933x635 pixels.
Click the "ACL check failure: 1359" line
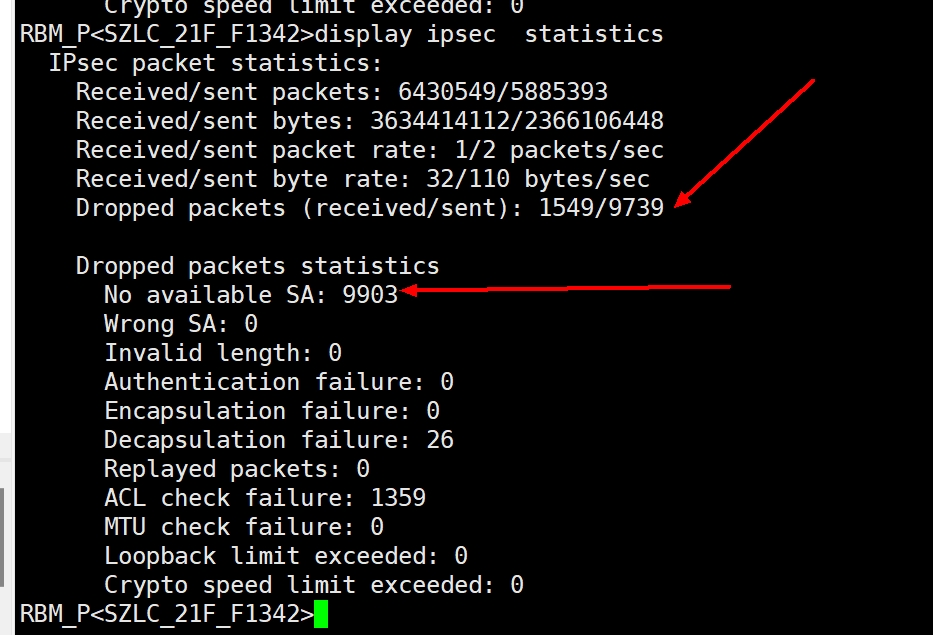pyautogui.click(x=264, y=498)
